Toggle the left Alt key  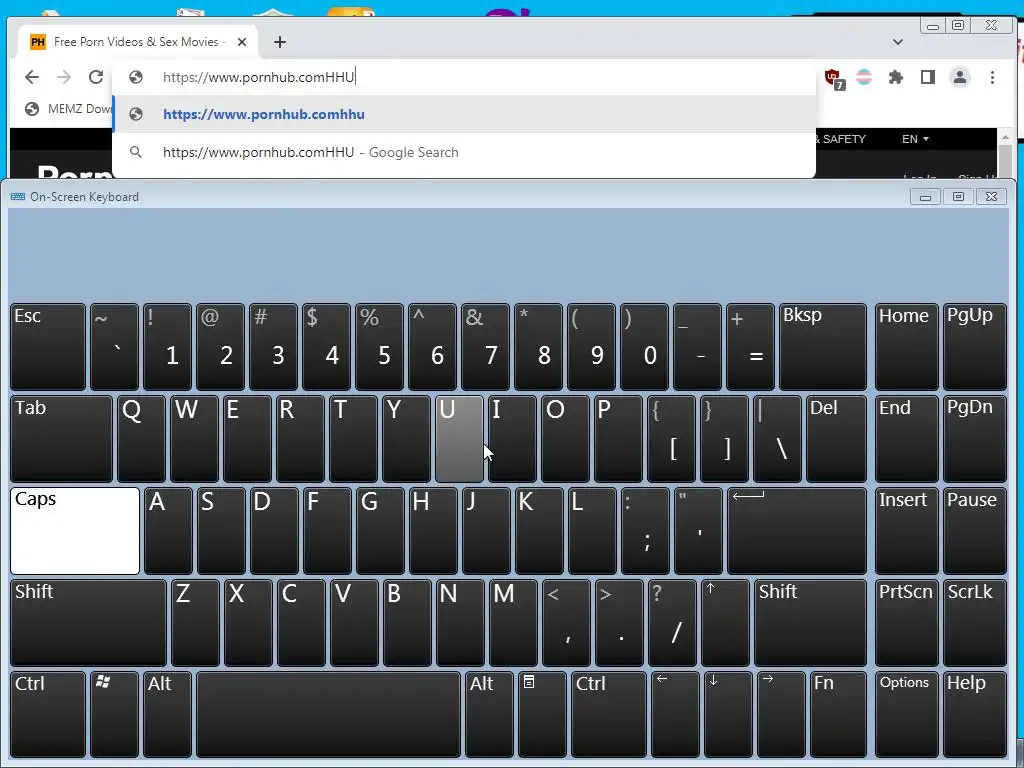click(167, 714)
